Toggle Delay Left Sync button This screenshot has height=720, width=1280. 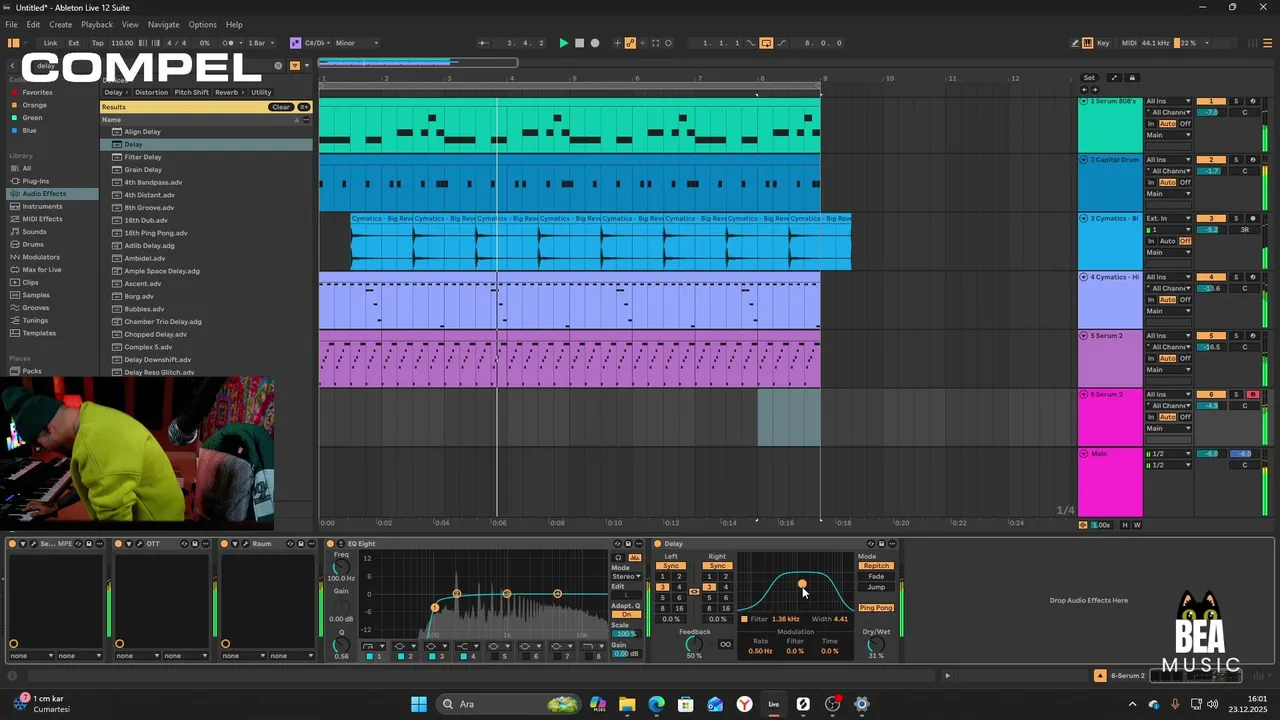click(x=671, y=566)
